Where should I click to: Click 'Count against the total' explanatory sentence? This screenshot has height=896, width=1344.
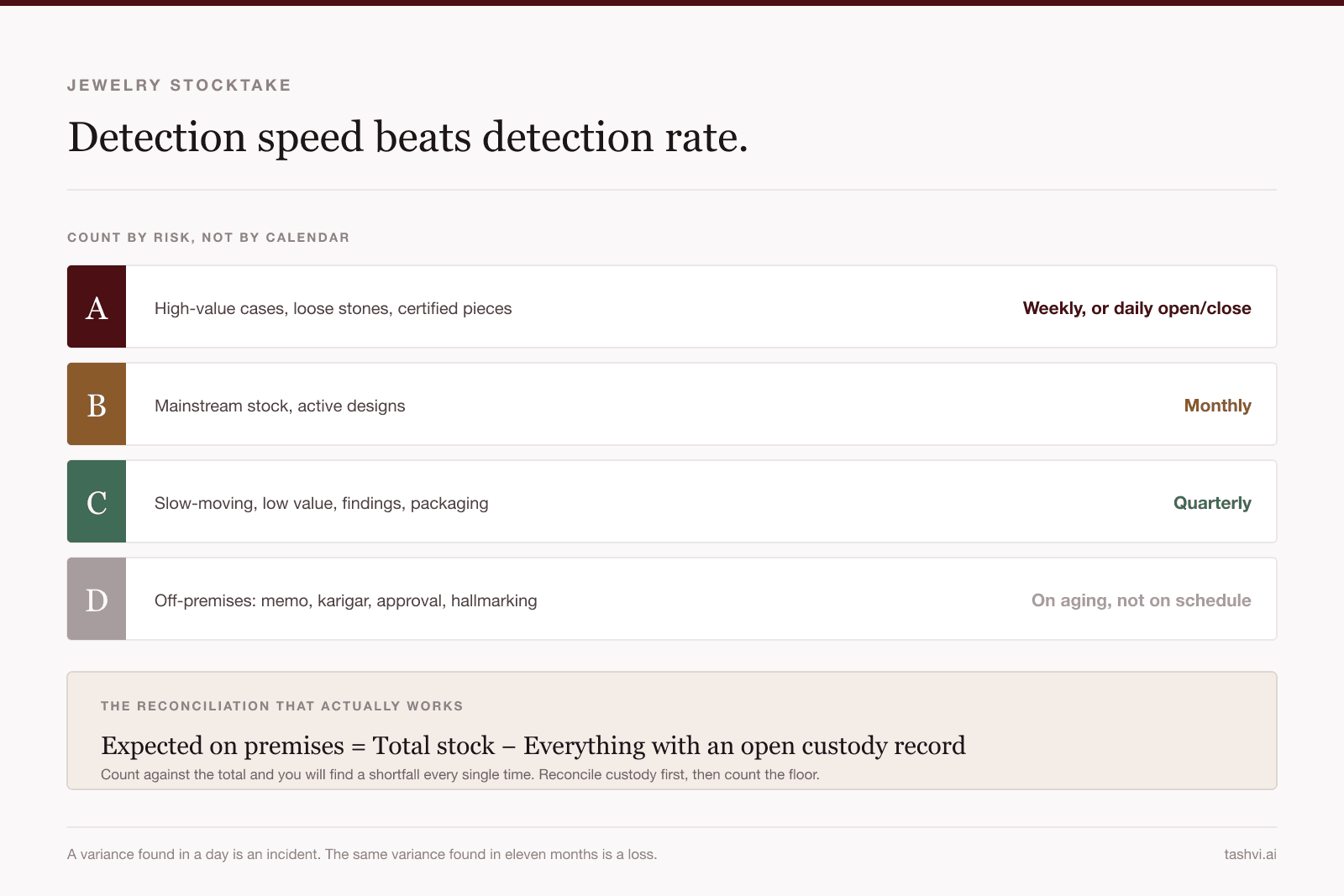[x=459, y=774]
